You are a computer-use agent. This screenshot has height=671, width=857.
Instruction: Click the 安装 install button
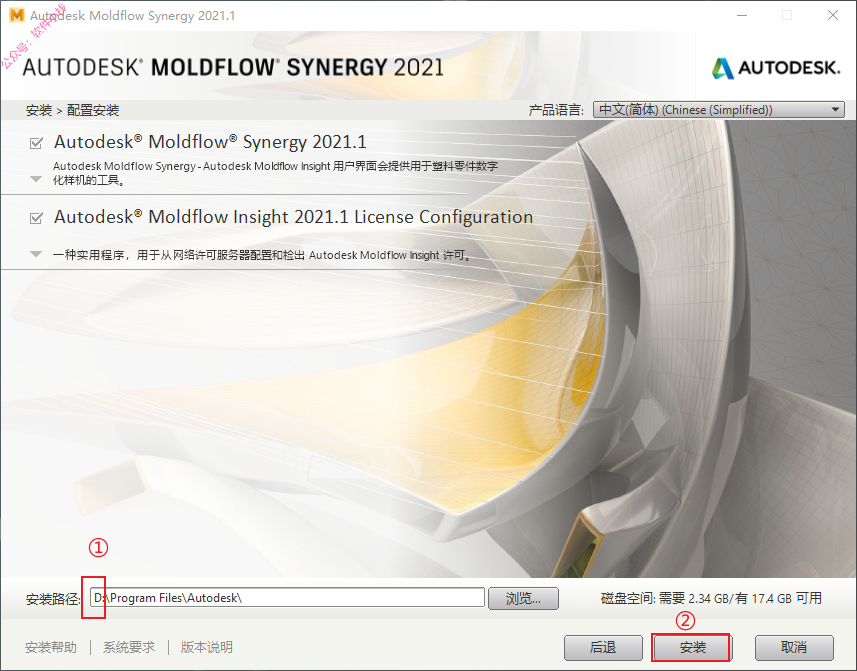coord(692,648)
